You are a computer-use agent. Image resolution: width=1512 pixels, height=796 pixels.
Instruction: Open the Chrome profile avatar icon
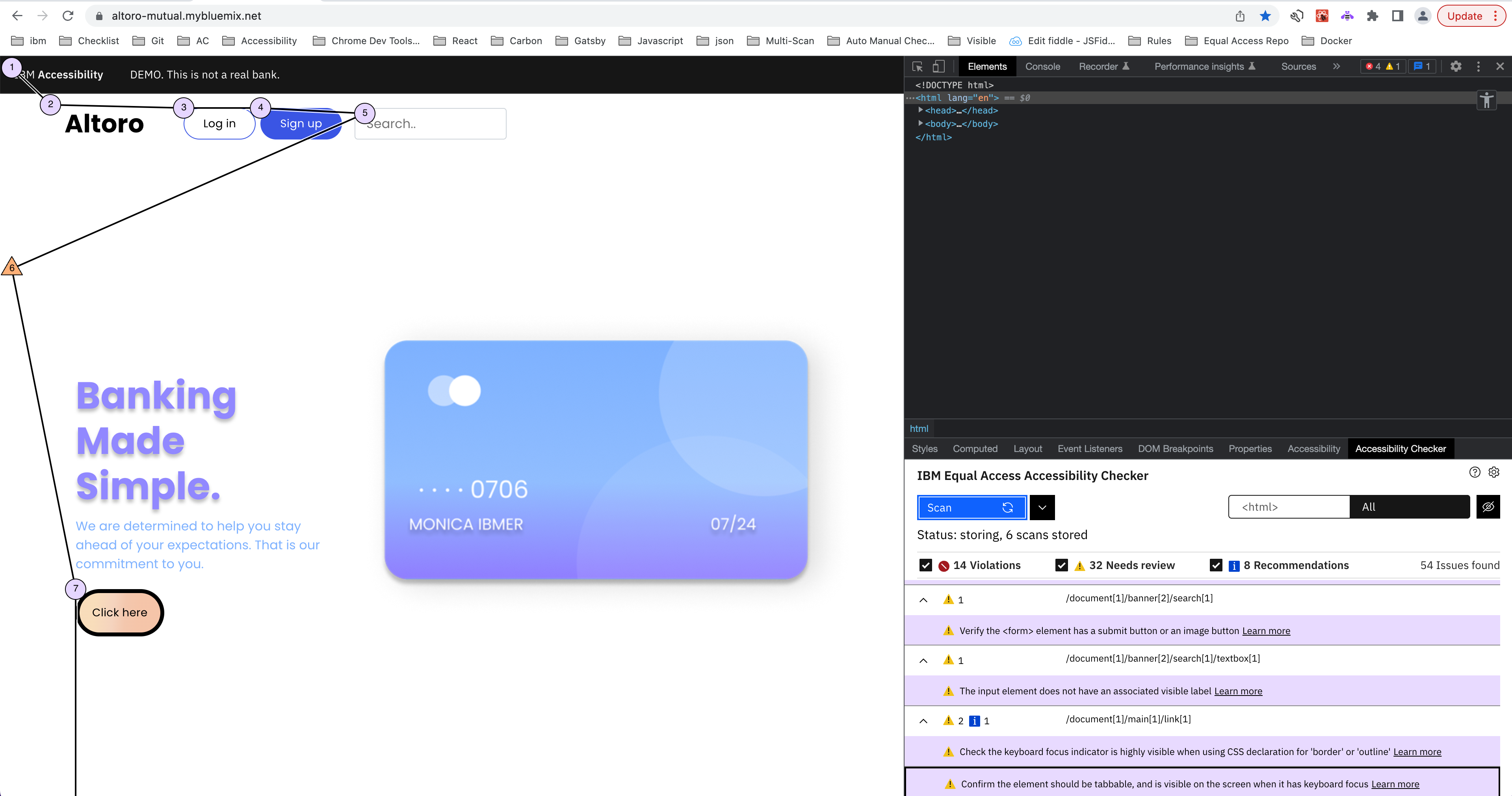point(1423,16)
